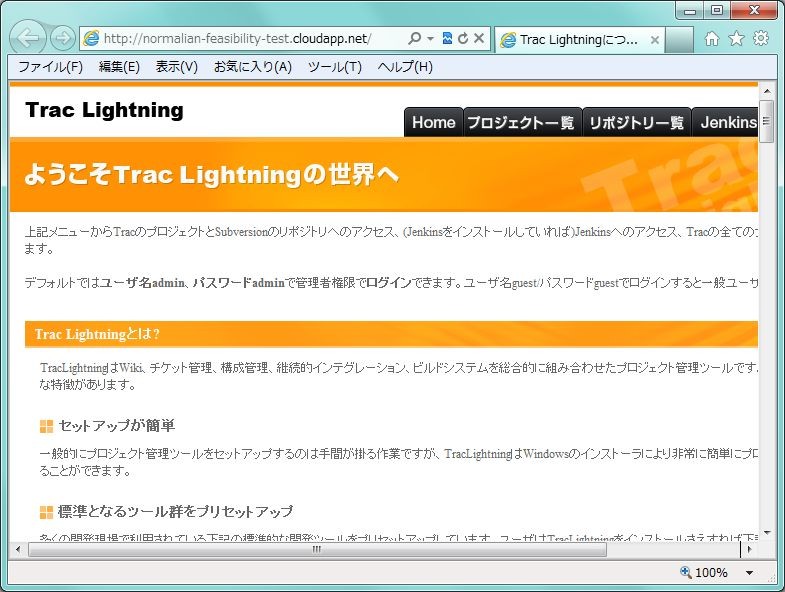Click the browser Forward arrow button
The image size is (785, 592).
click(x=63, y=38)
